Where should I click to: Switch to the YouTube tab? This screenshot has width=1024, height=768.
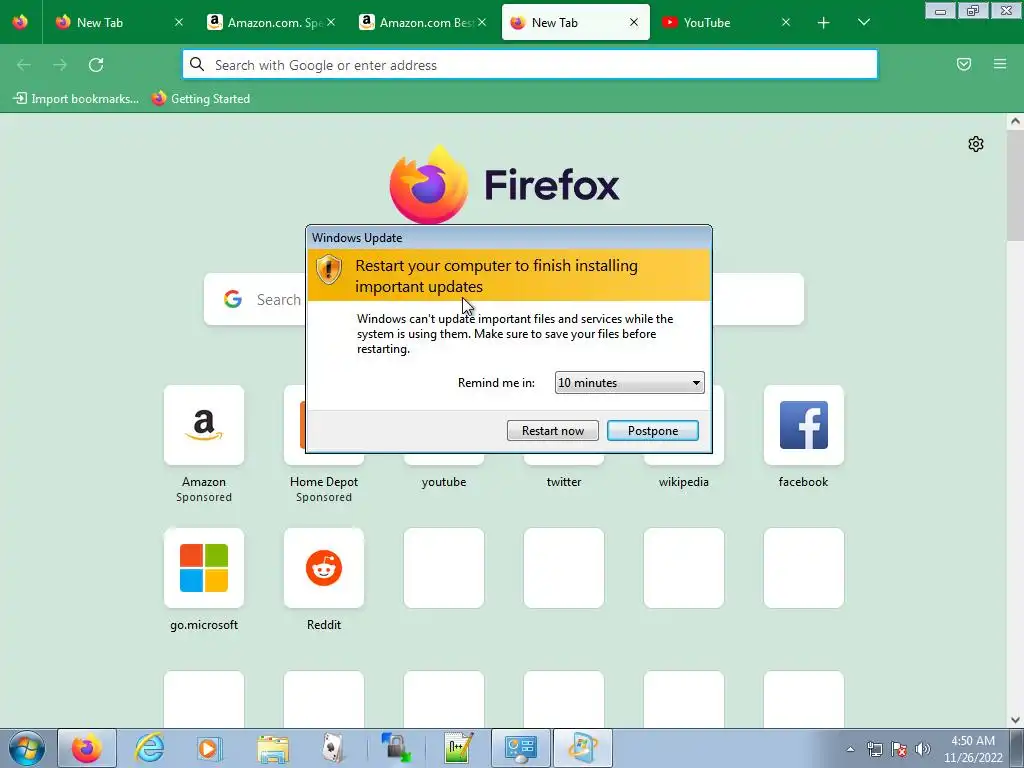pyautogui.click(x=726, y=22)
